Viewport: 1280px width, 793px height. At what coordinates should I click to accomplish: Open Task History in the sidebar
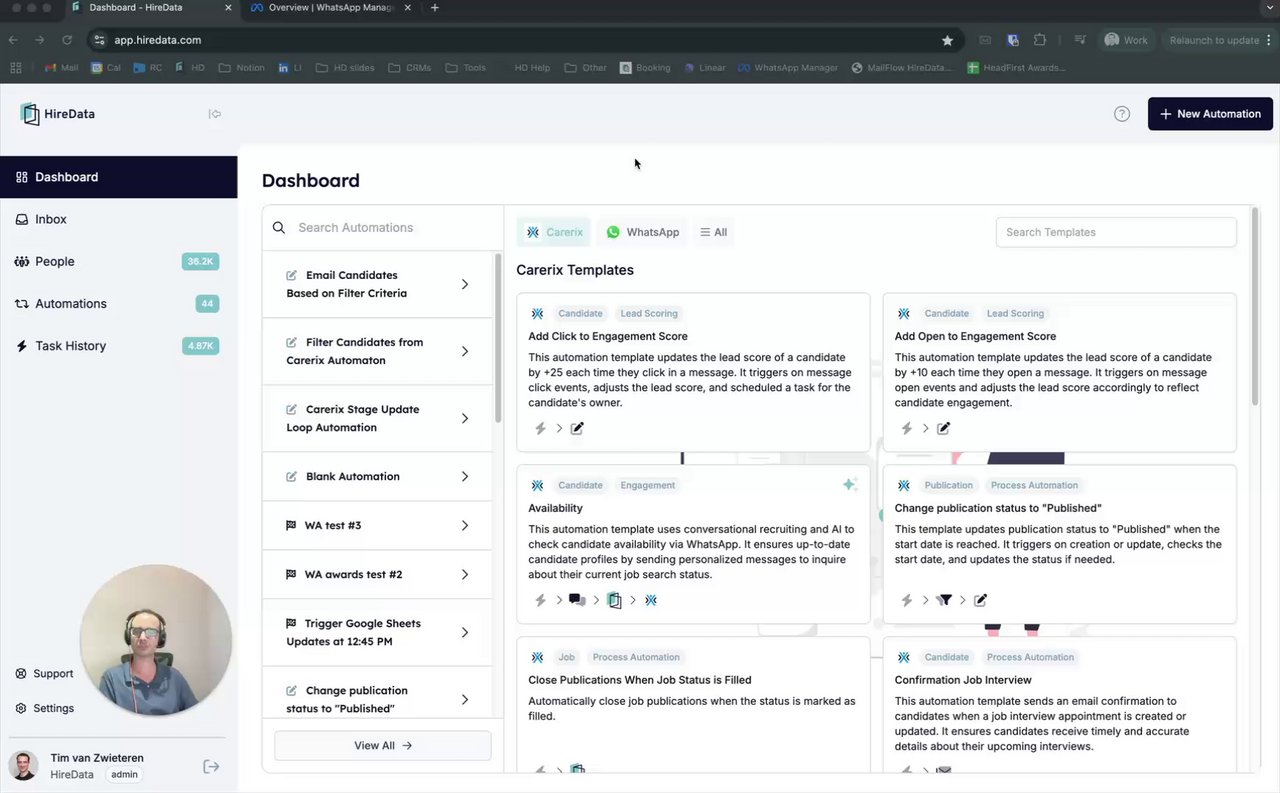[118, 345]
